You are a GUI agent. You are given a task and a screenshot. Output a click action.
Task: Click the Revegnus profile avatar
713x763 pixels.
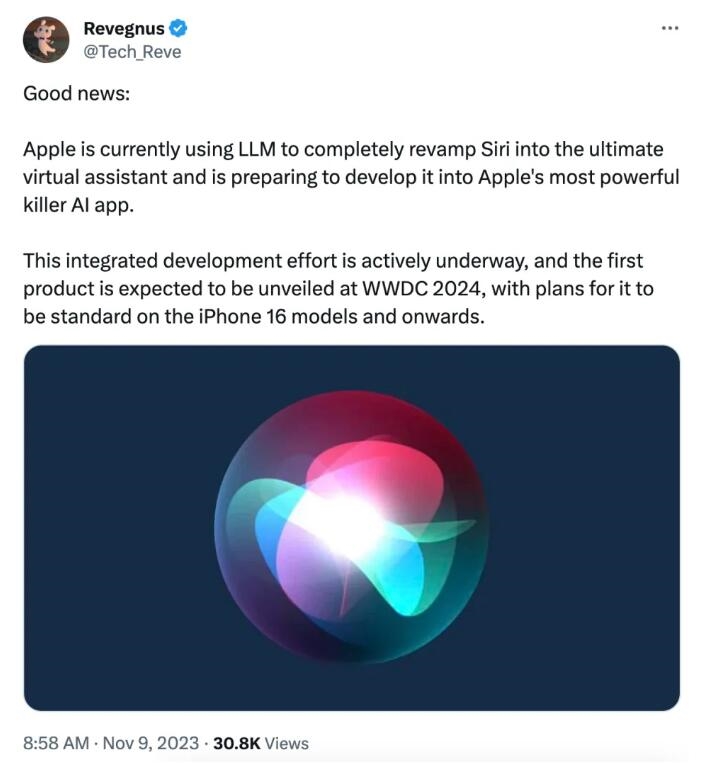pyautogui.click(x=46, y=39)
